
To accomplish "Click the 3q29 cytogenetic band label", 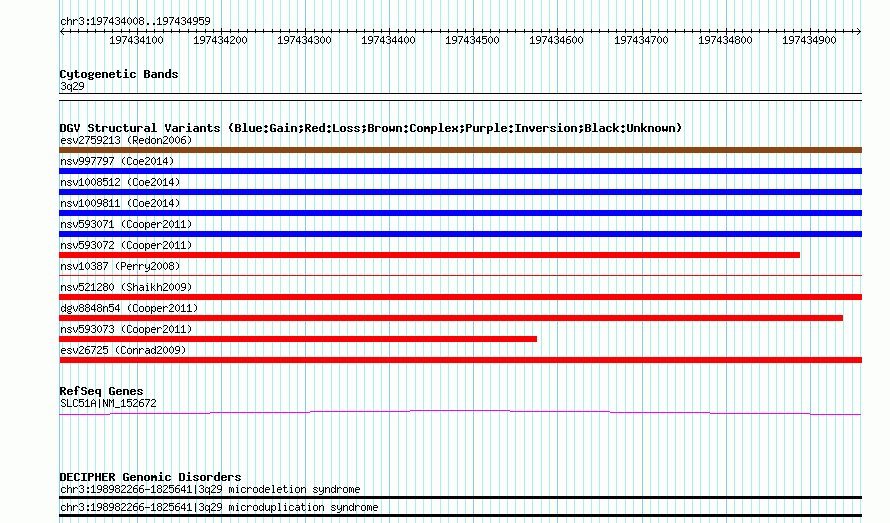I will [72, 86].
